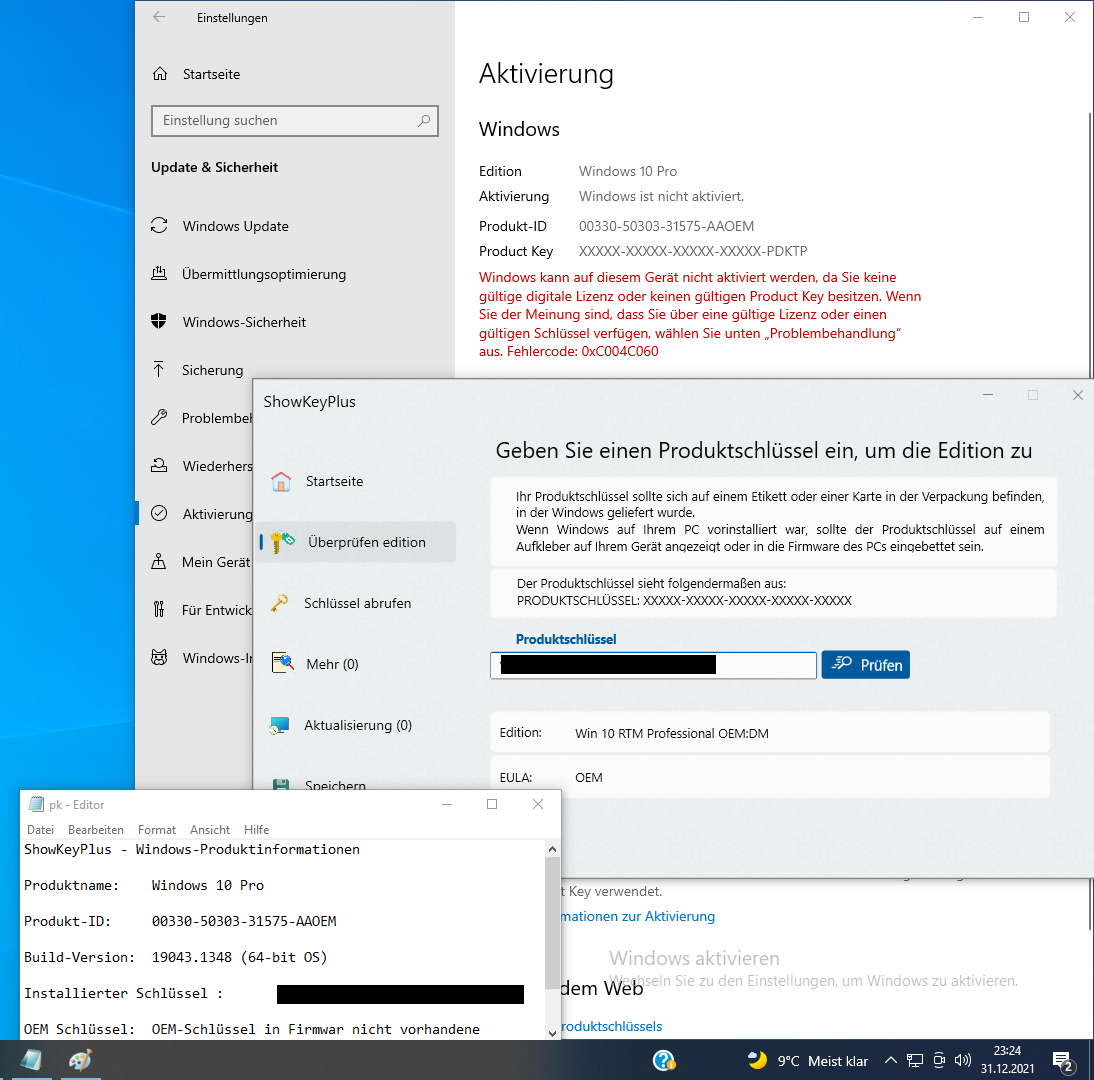Open Hilfe menu in Editor

click(257, 830)
